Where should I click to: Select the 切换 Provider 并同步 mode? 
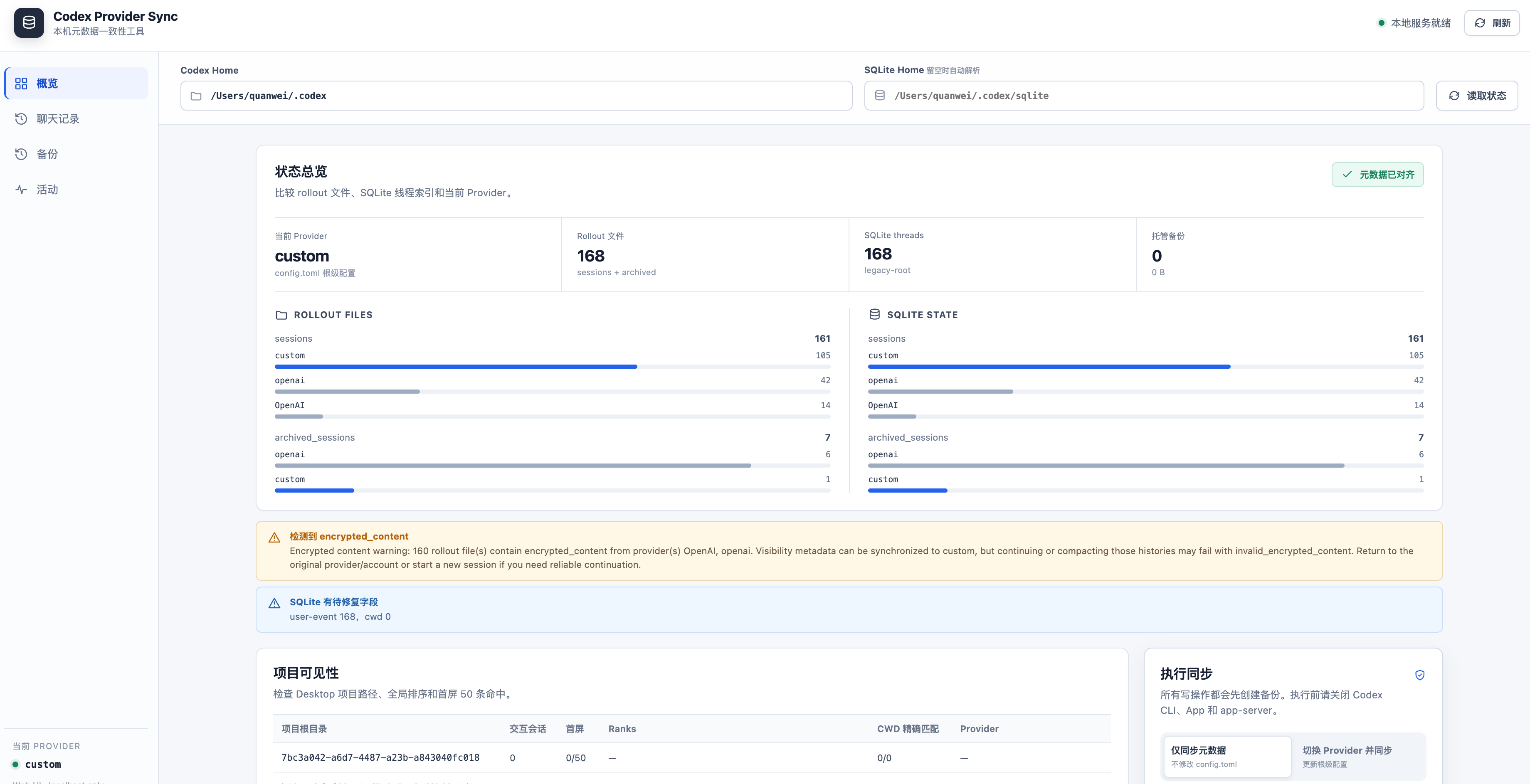pyautogui.click(x=1358, y=756)
